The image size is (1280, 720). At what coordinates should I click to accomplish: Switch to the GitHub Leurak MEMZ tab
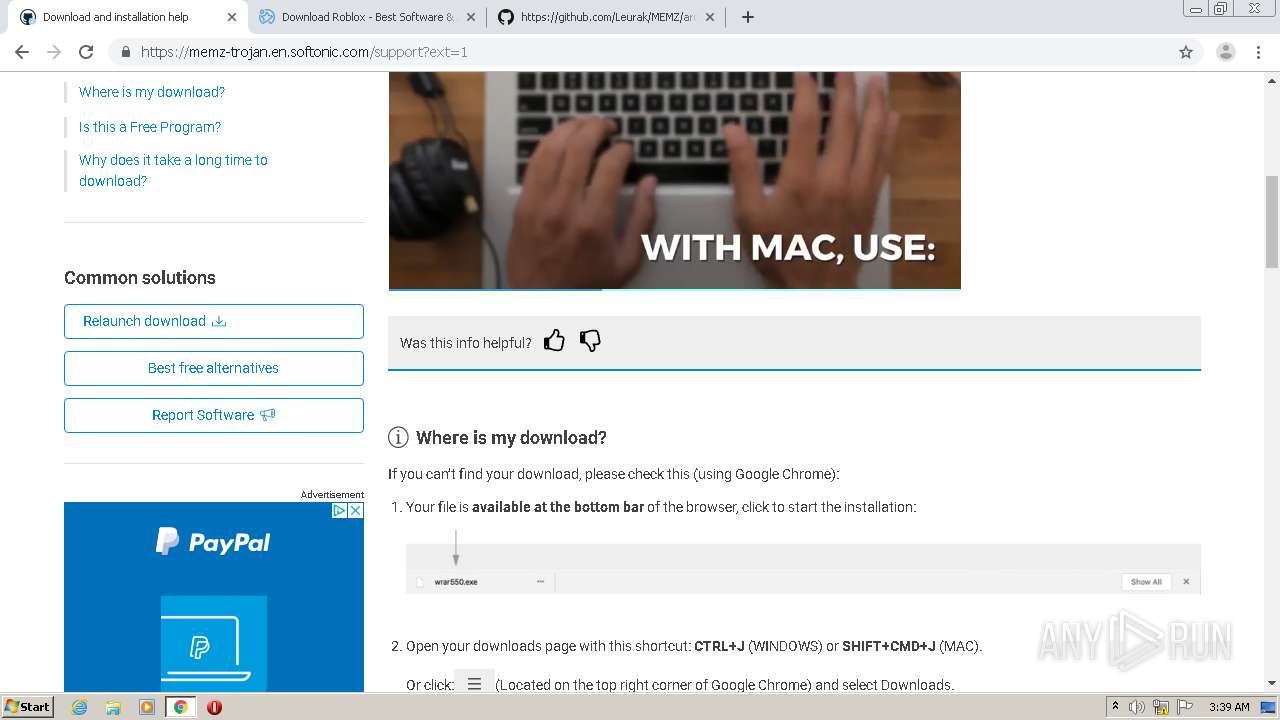point(607,17)
